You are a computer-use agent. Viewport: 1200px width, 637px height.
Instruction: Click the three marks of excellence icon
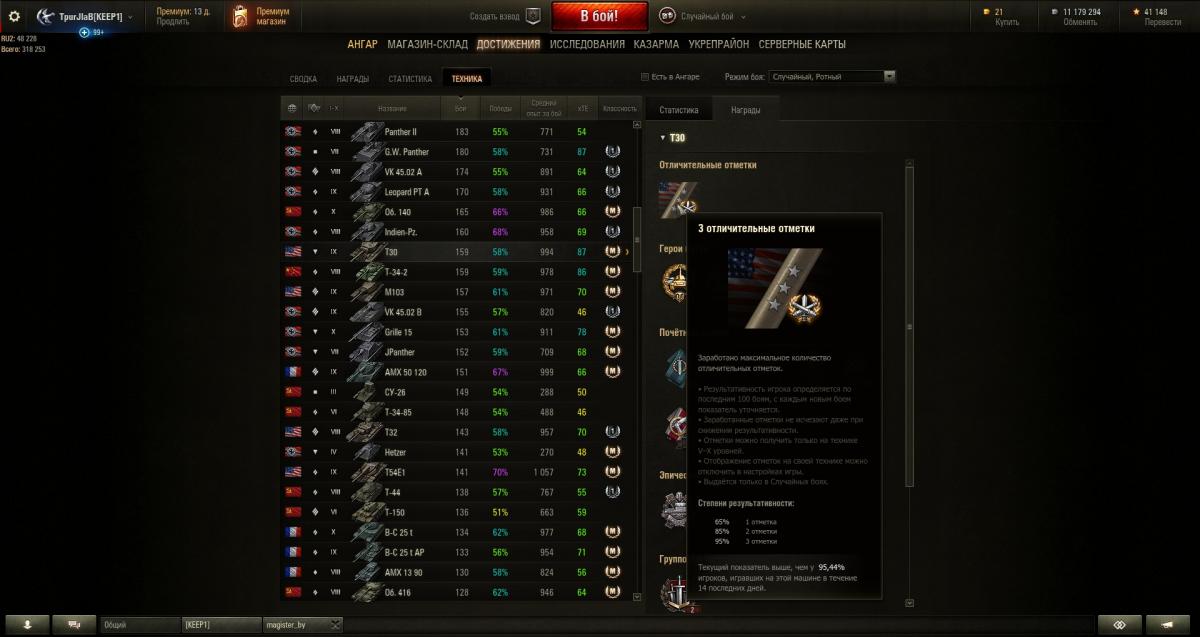(x=677, y=200)
